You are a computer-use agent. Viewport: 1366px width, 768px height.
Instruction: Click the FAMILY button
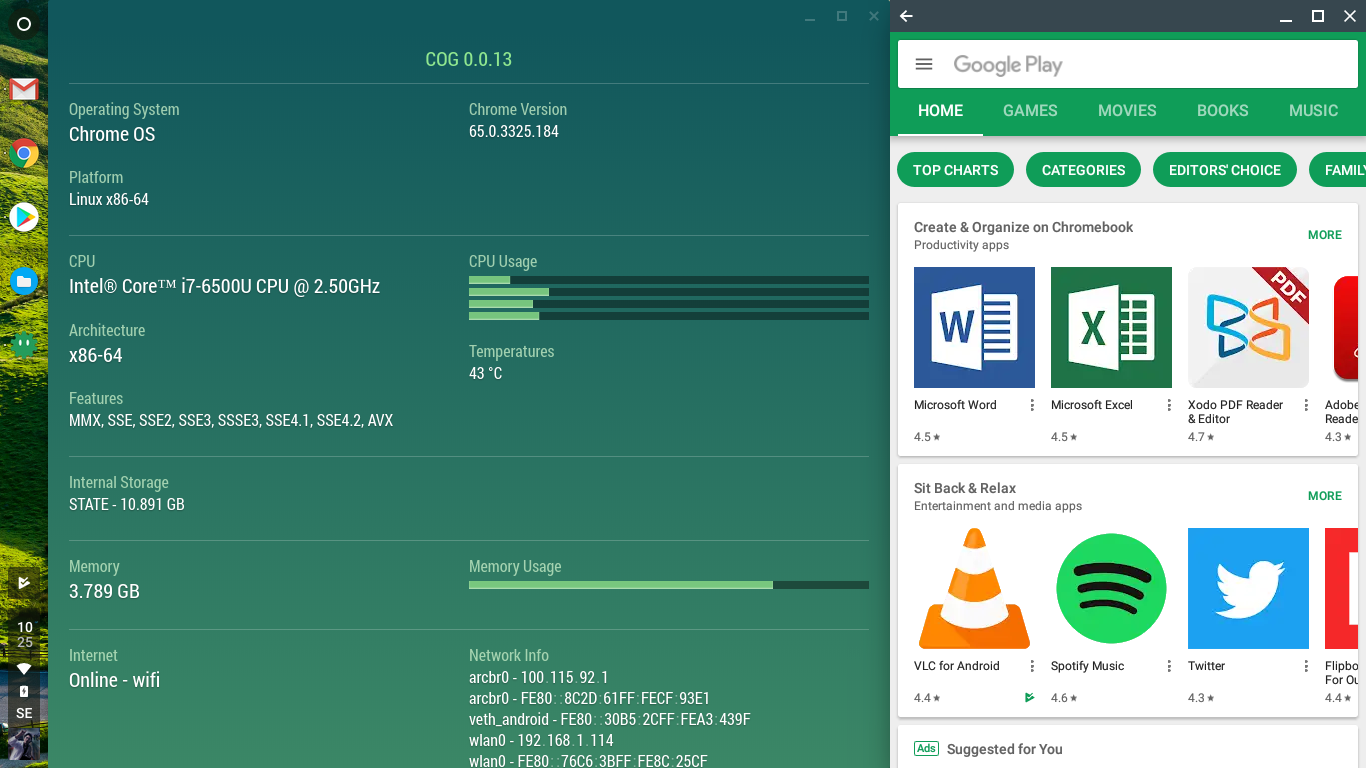tap(1338, 170)
